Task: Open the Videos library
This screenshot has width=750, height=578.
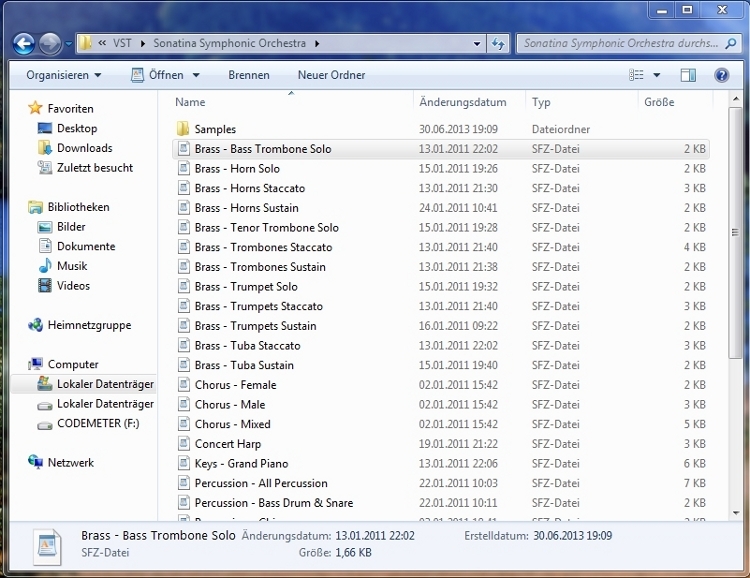Action: [x=73, y=286]
